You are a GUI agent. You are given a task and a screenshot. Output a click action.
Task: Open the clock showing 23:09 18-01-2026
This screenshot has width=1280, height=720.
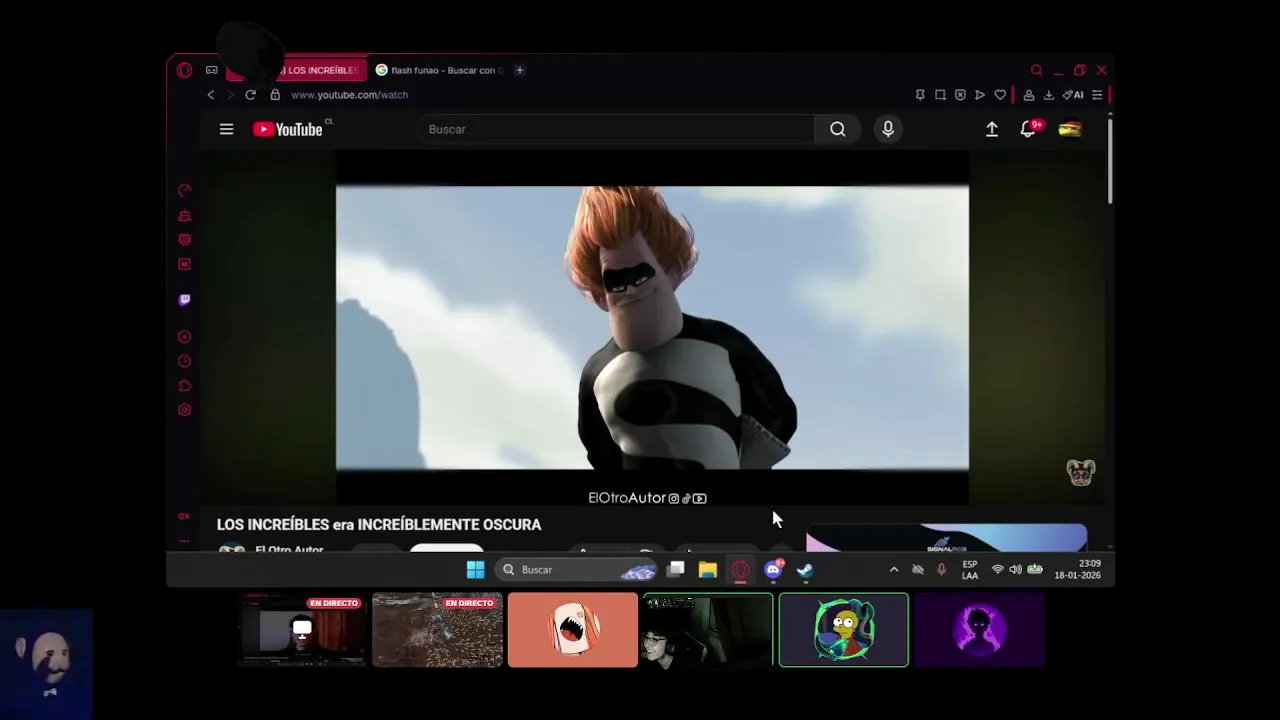pyautogui.click(x=1077, y=570)
